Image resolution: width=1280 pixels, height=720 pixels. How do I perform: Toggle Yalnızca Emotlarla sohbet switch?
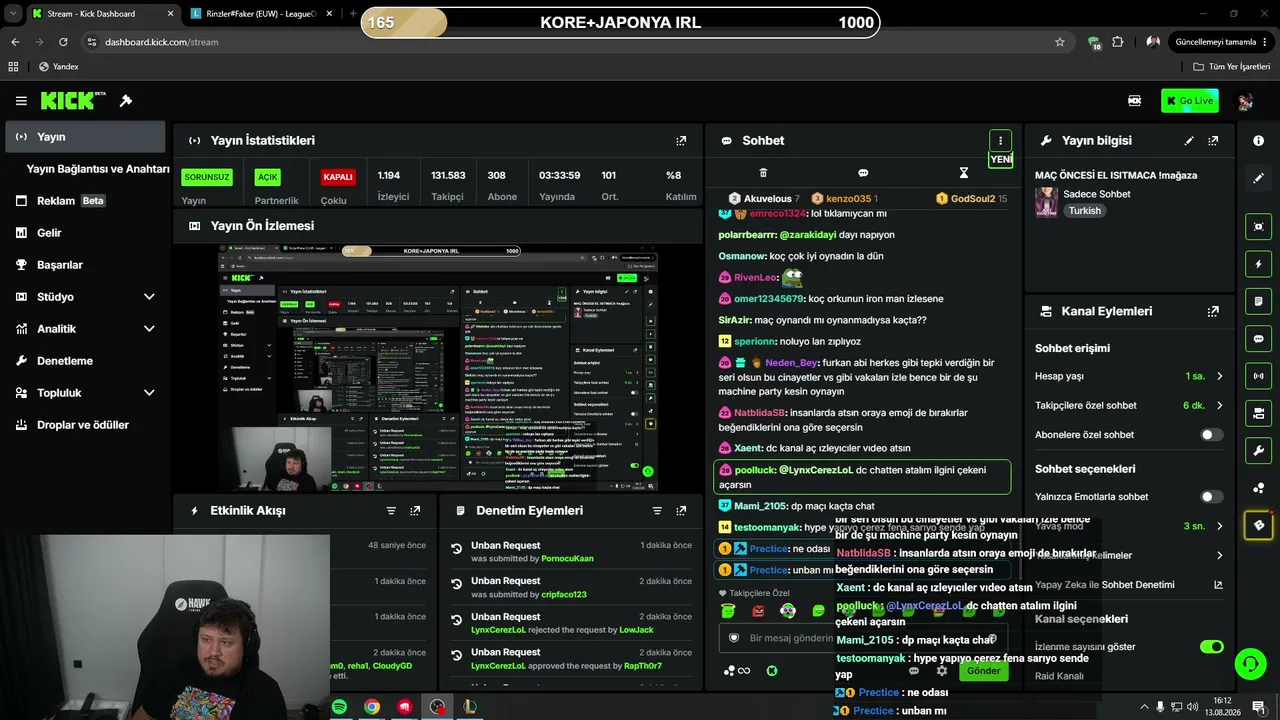(1212, 497)
